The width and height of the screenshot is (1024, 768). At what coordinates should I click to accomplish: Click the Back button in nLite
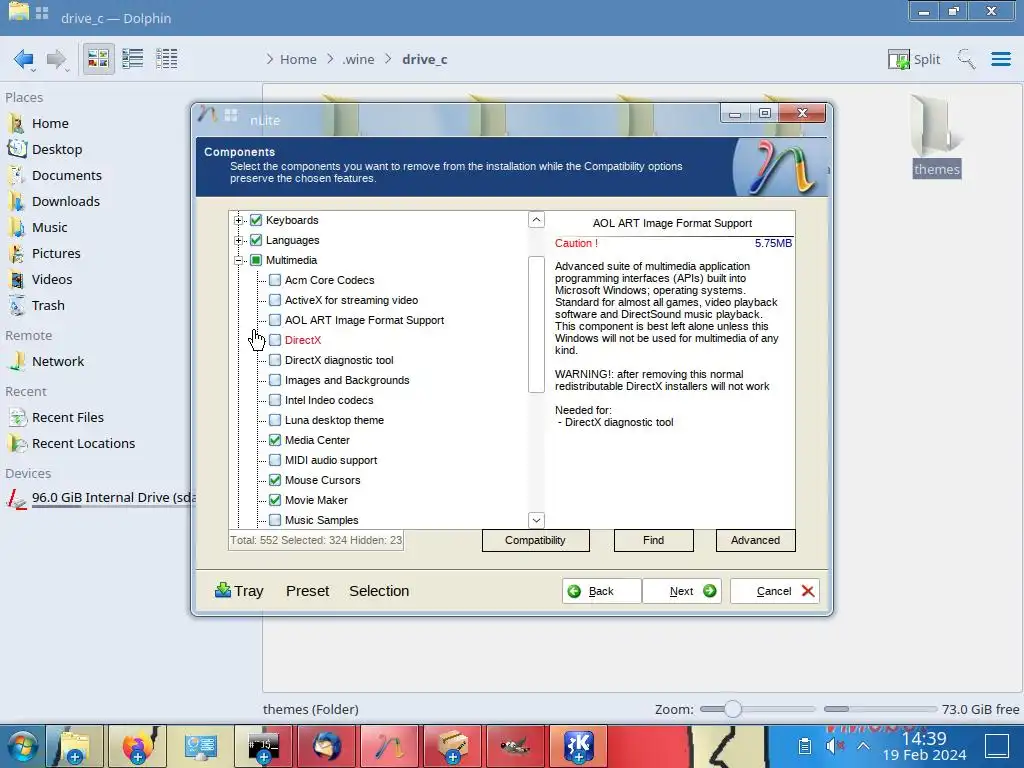[601, 591]
